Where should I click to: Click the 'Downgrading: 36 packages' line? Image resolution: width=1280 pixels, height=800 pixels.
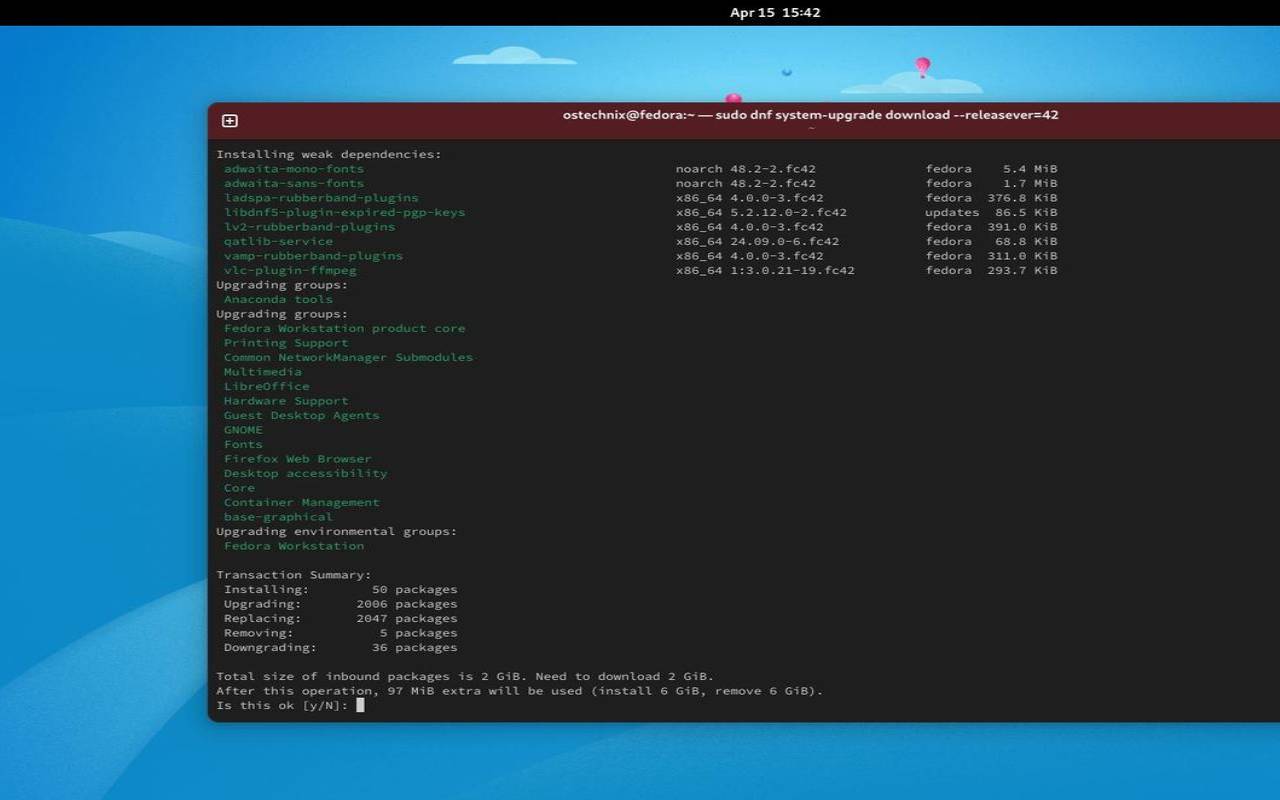pyautogui.click(x=340, y=647)
